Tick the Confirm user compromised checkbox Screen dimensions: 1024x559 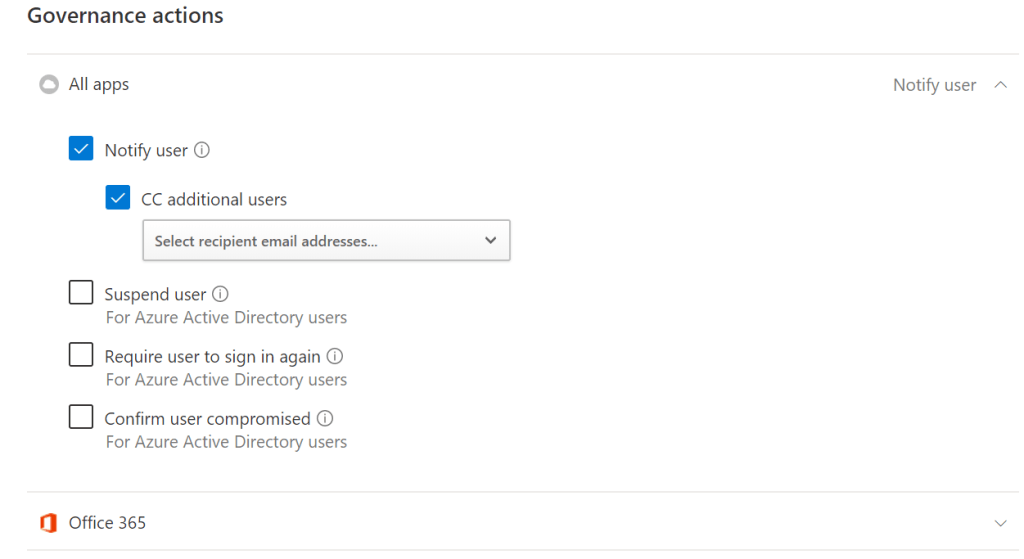tap(81, 417)
